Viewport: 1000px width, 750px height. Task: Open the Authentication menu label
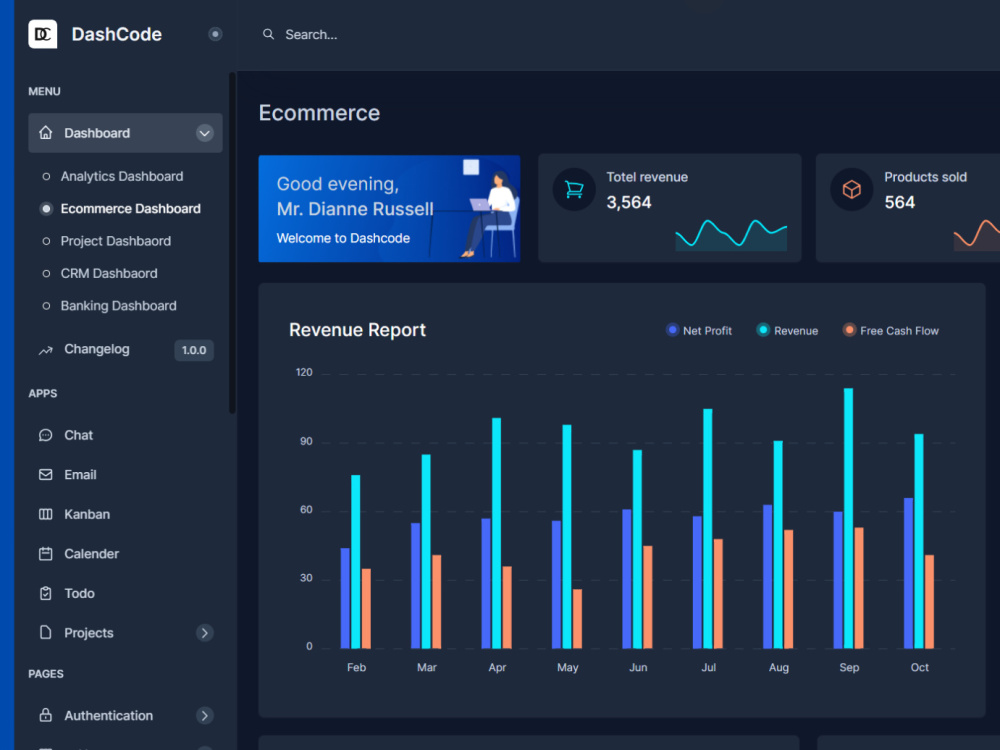point(108,716)
